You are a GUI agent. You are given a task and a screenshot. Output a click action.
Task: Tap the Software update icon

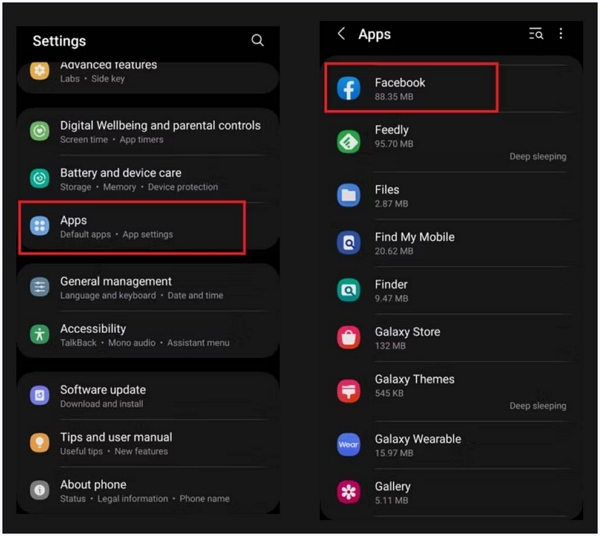click(40, 396)
